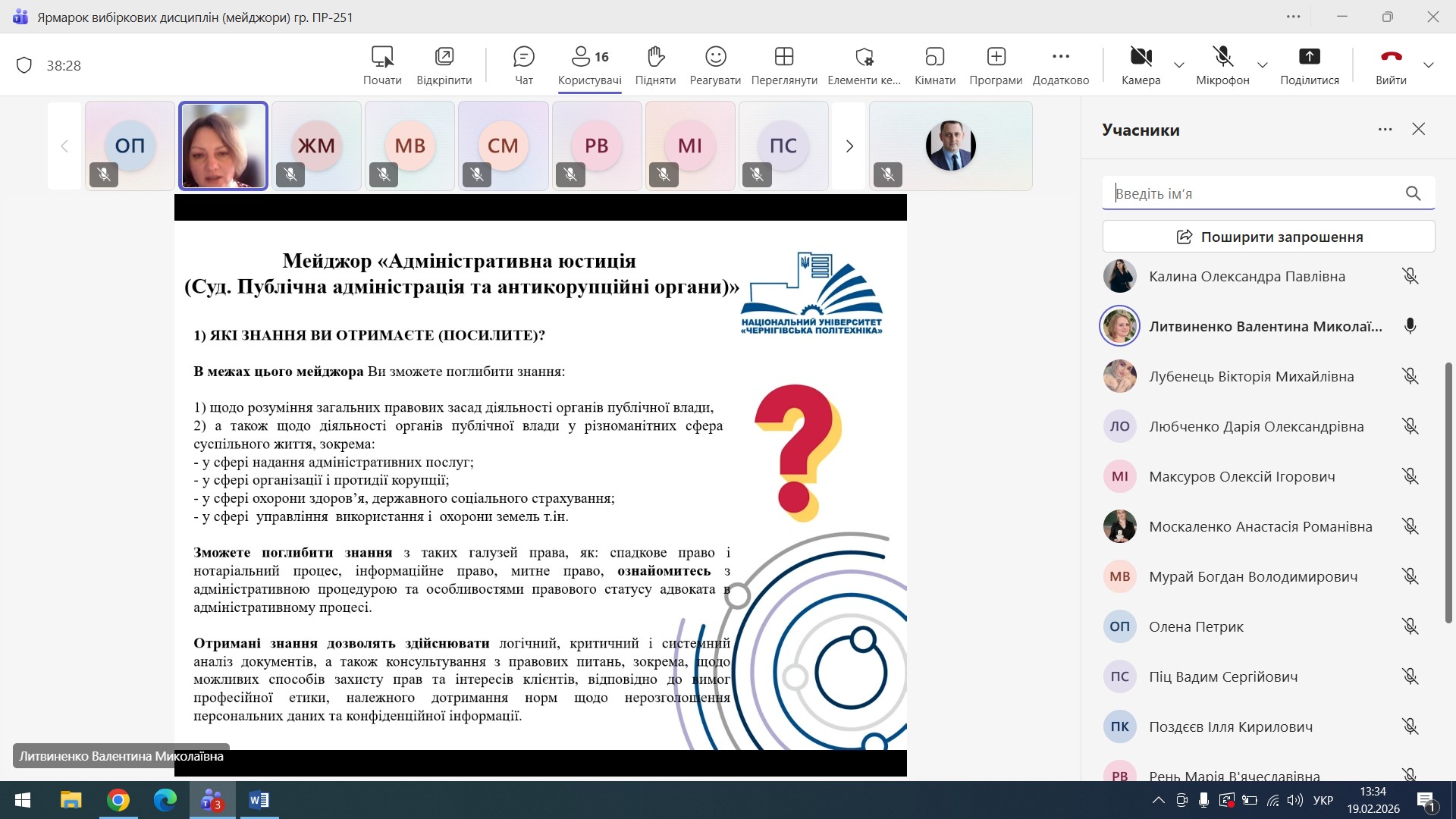1456x819 pixels.
Task: Open the Chat panel icon
Action: click(x=523, y=58)
